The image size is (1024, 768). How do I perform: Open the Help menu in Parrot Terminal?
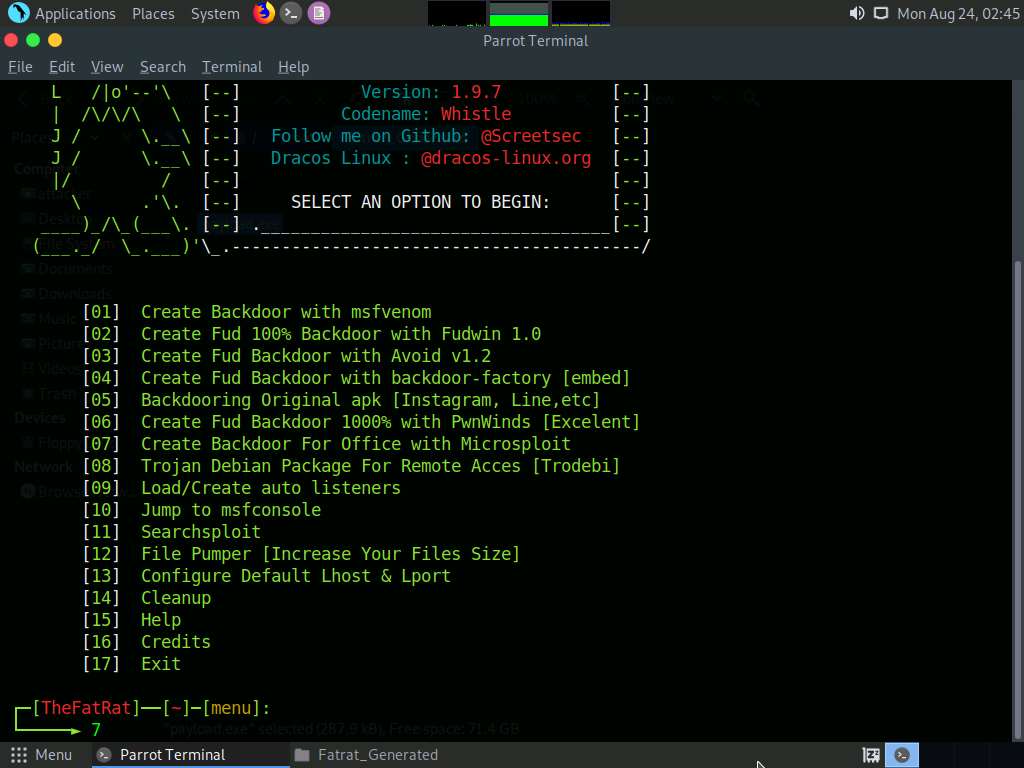pyautogui.click(x=293, y=67)
